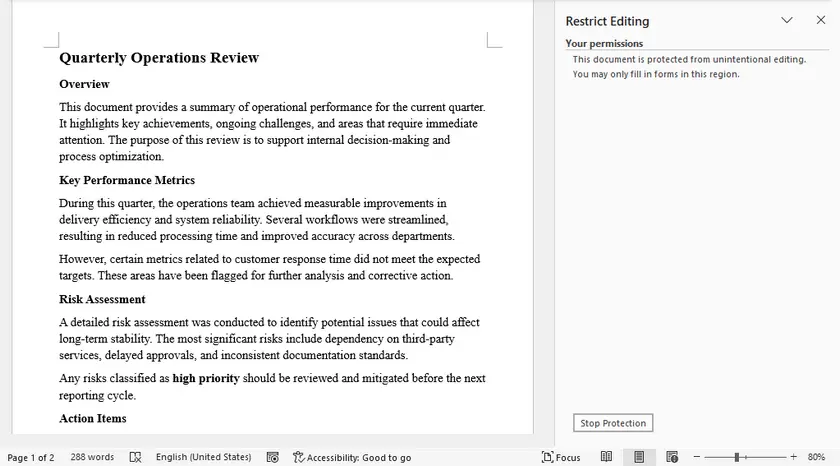The image size is (840, 466).
Task: Click the Quarterly Operations Review title
Action: coord(159,58)
